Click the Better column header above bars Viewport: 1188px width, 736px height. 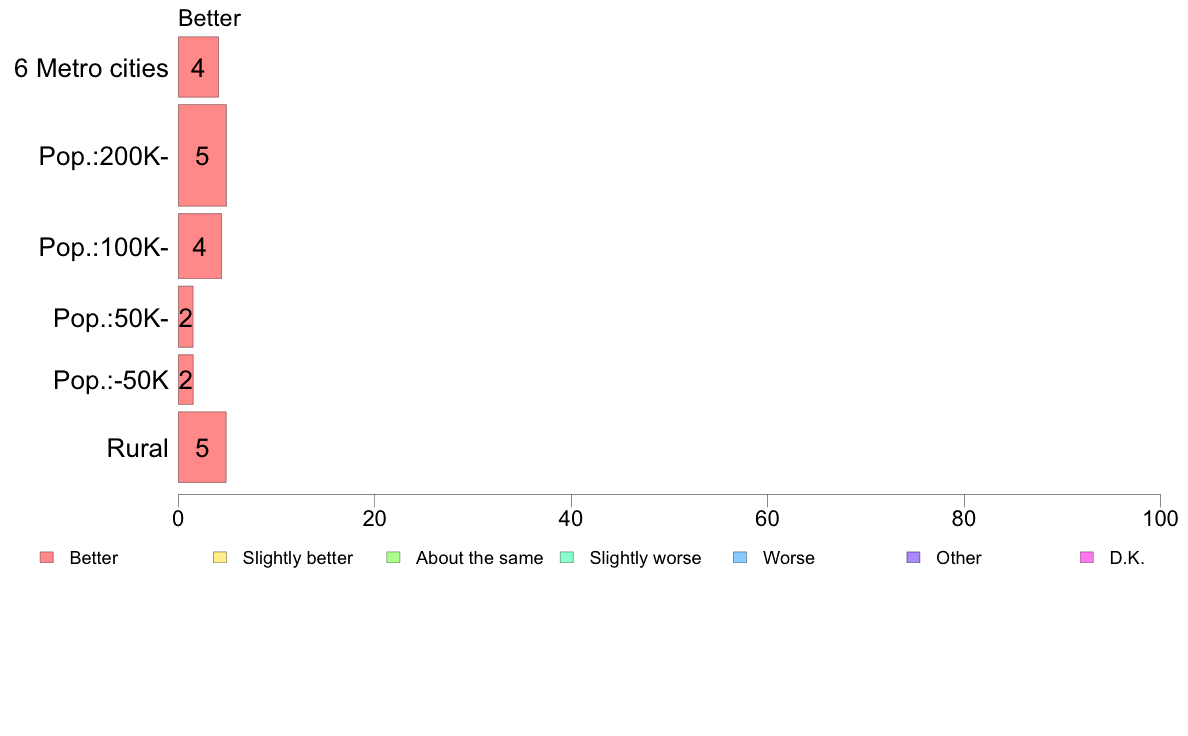click(x=209, y=18)
